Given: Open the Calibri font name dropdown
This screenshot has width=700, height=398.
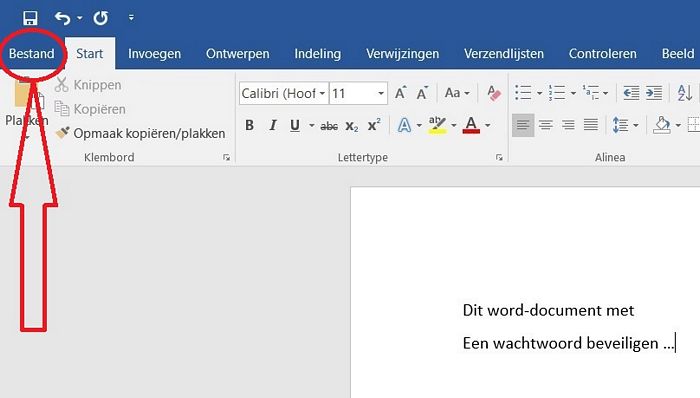Looking at the screenshot, I should (x=322, y=93).
